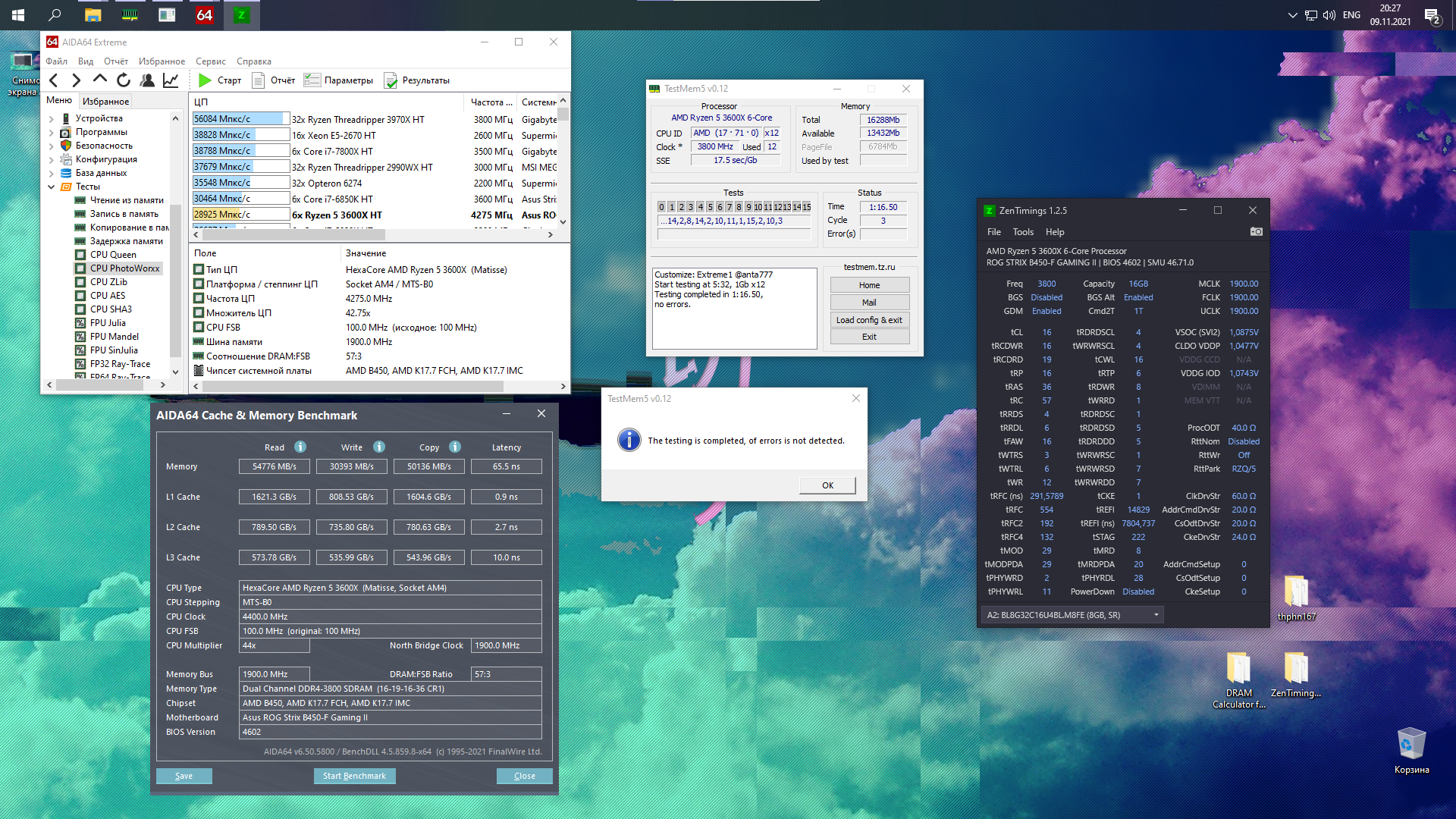Click the Результаты toolbar icon
Screen dimensions: 1456x819
391,80
